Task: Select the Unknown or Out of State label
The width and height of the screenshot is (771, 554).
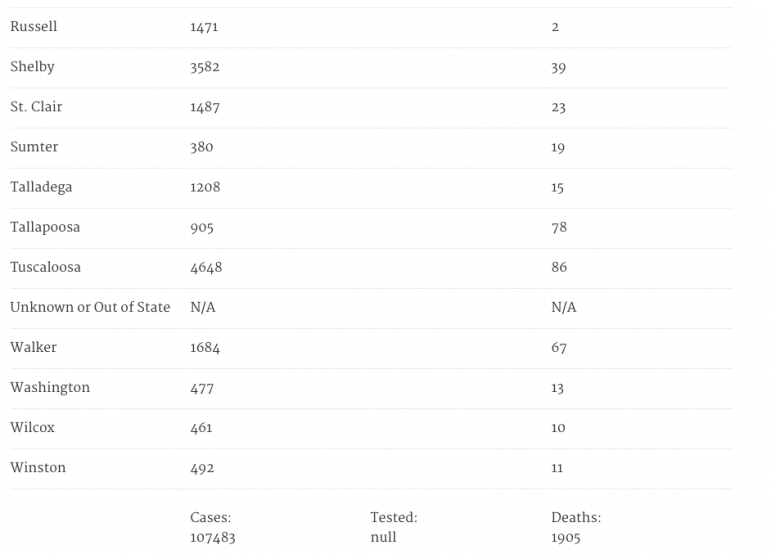Action: pyautogui.click(x=90, y=307)
